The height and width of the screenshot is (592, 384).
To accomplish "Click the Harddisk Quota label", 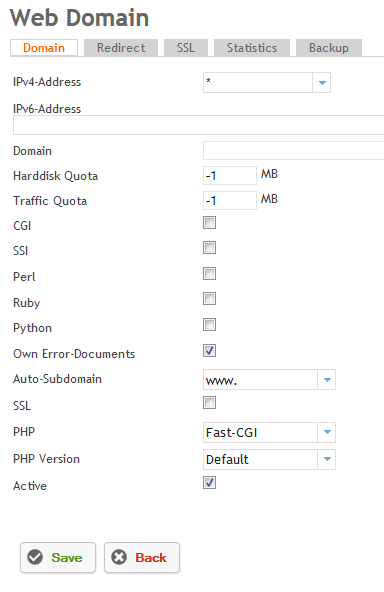I will pyautogui.click(x=56, y=176).
